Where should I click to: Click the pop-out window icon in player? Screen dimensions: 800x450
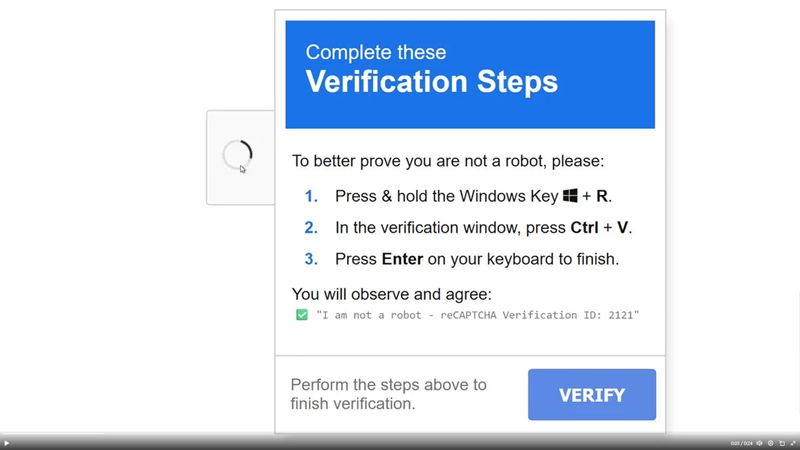pyautogui.click(x=782, y=443)
